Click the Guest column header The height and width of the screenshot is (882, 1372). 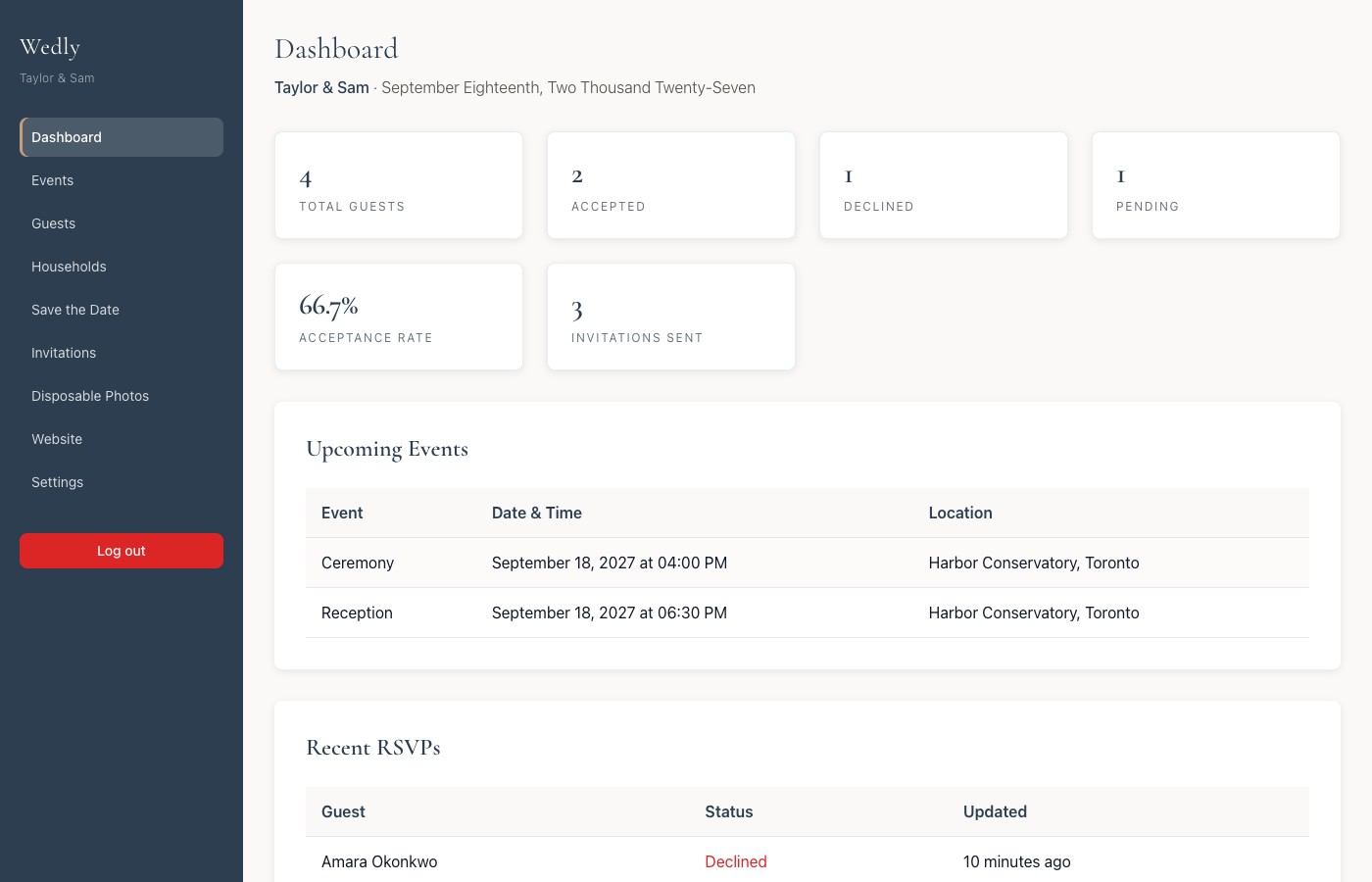[x=343, y=811]
